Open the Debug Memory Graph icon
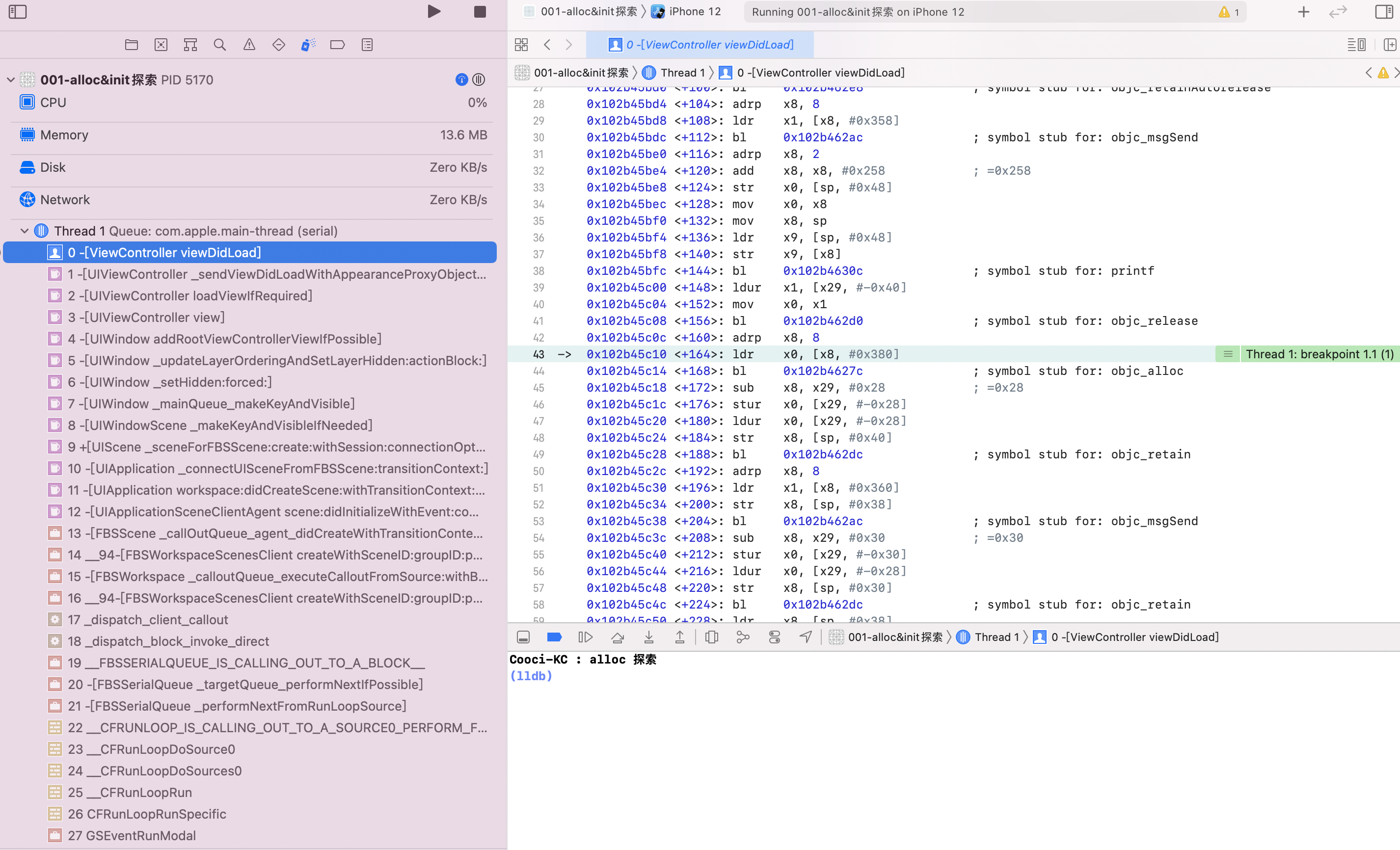Viewport: 1400px width, 850px height. [x=743, y=637]
